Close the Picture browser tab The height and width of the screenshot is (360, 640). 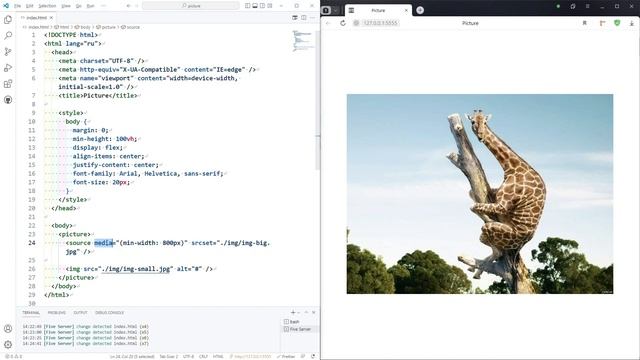[406, 10]
